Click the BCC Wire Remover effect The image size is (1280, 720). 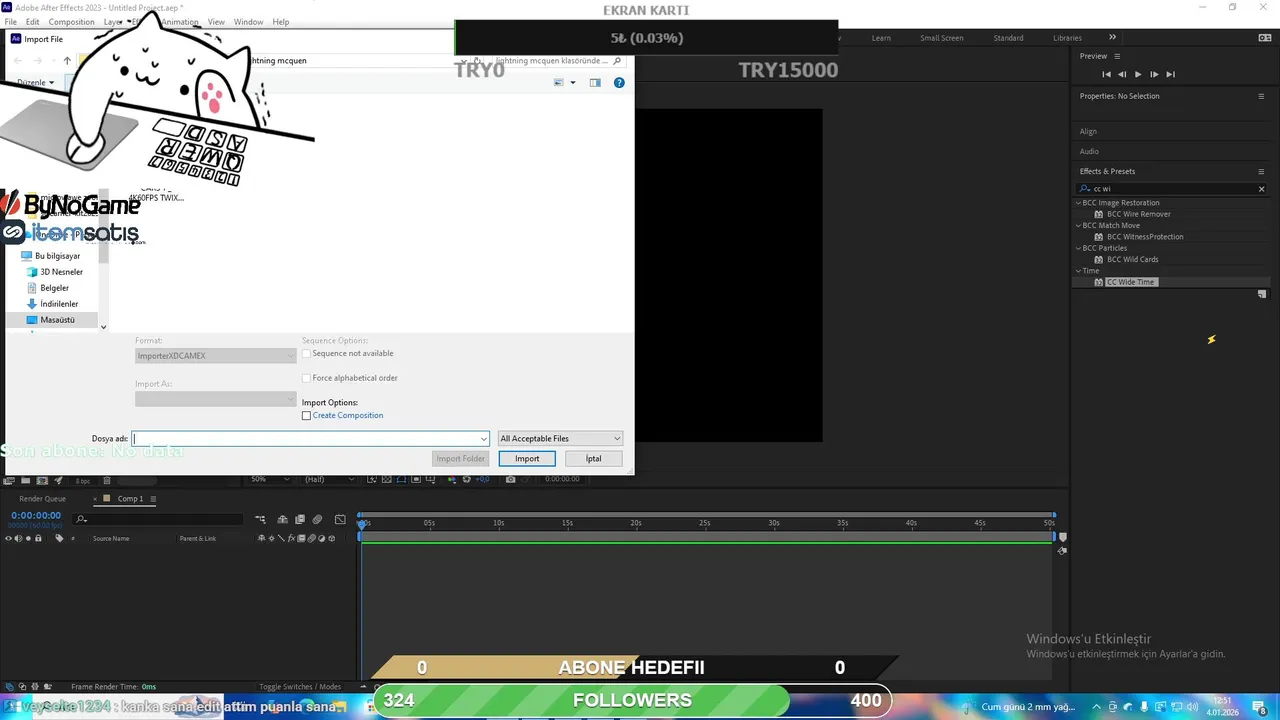pyautogui.click(x=1138, y=214)
